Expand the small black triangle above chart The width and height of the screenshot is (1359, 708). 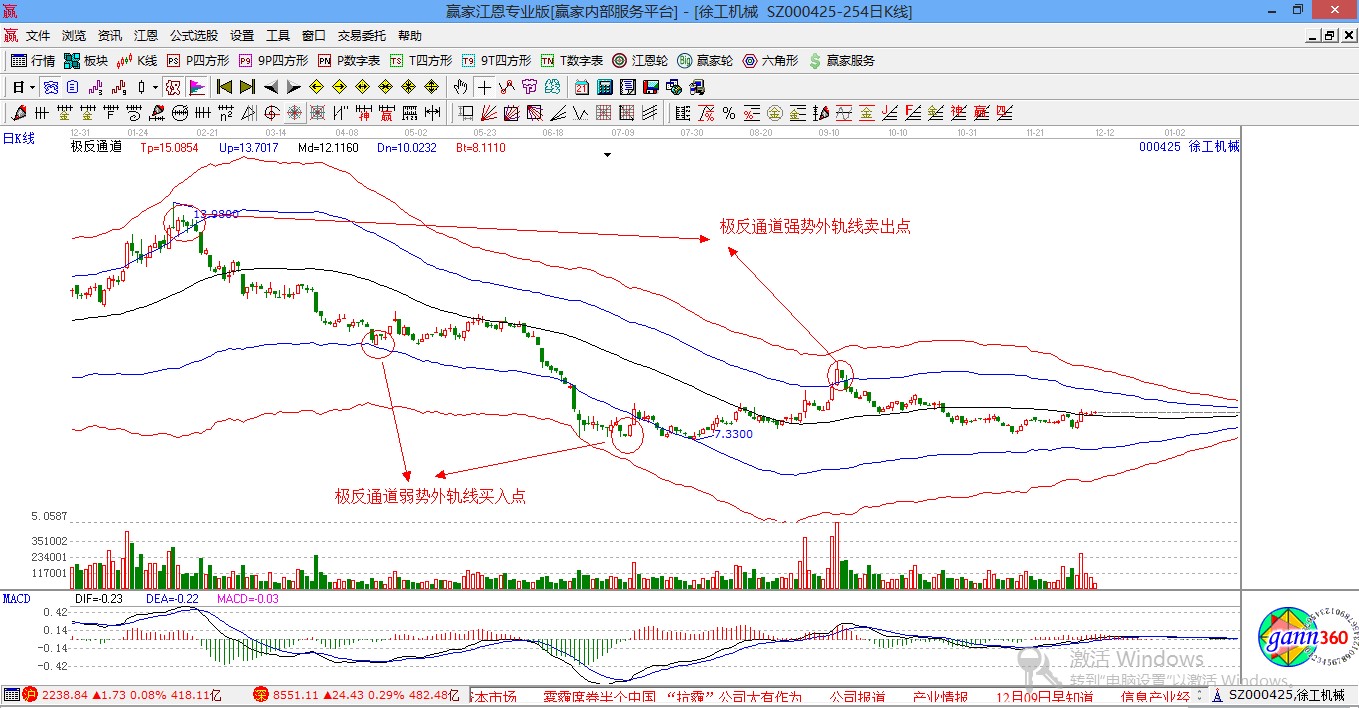607,156
